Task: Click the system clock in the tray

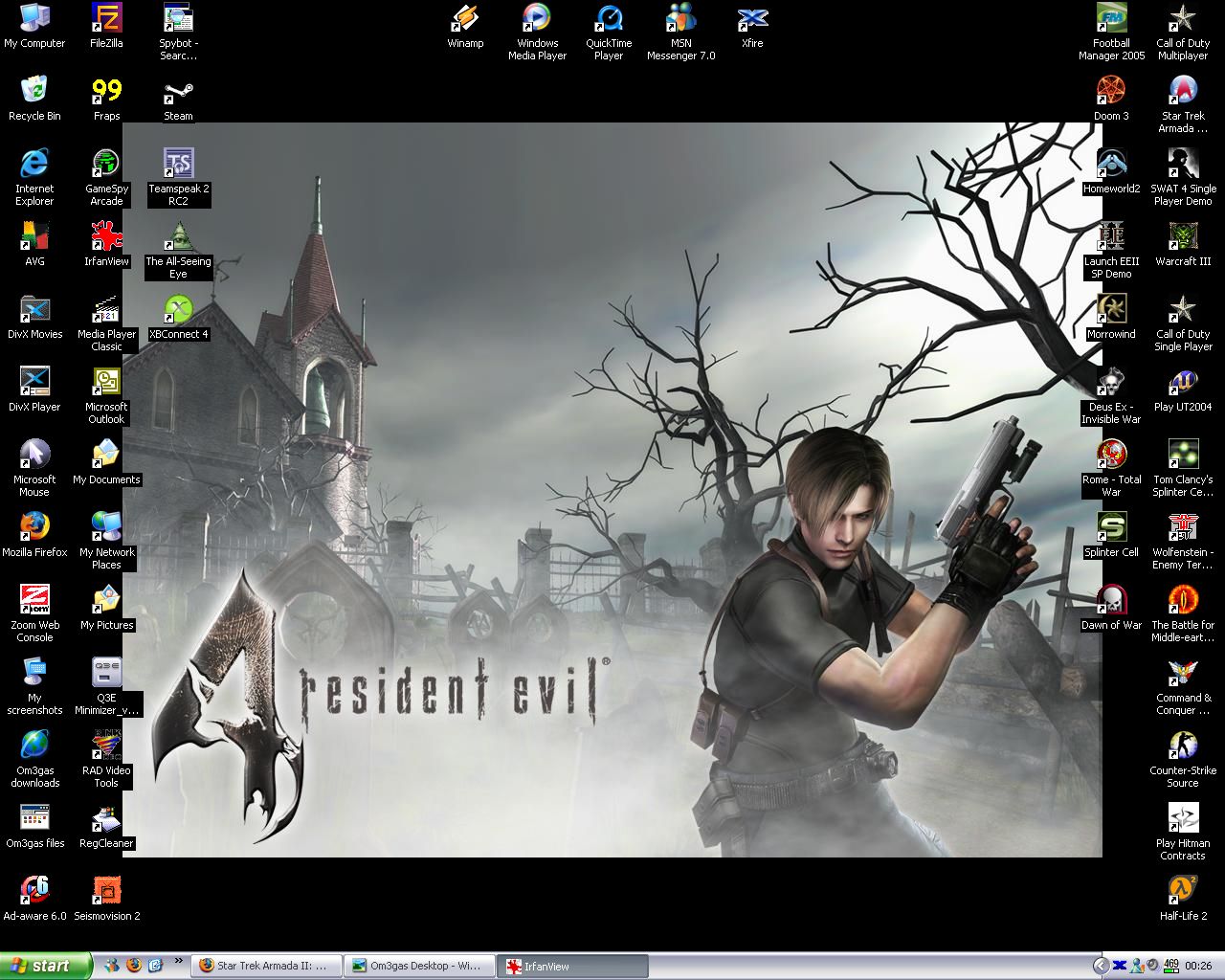Action: pyautogui.click(x=1198, y=966)
